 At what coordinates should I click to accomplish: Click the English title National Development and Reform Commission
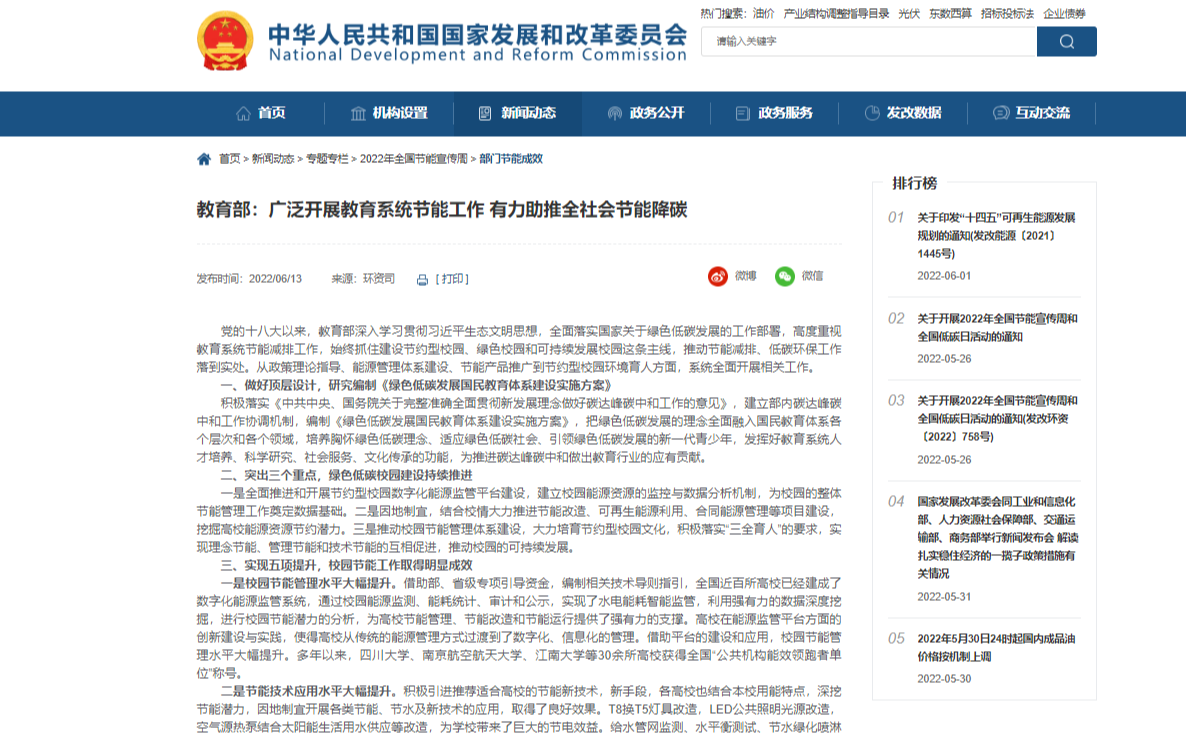click(x=478, y=55)
